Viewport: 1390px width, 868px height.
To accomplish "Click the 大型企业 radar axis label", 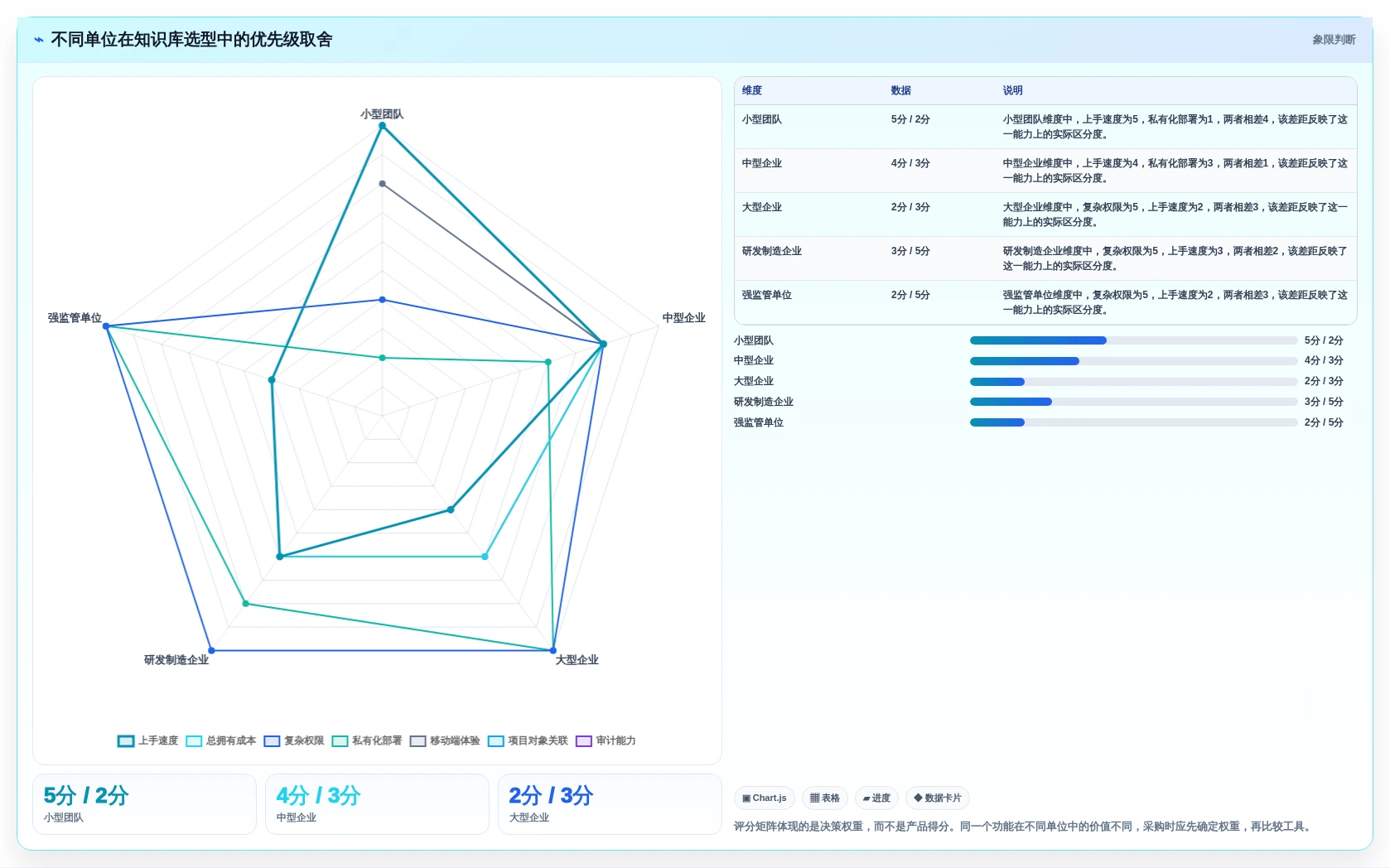I will click(x=577, y=660).
